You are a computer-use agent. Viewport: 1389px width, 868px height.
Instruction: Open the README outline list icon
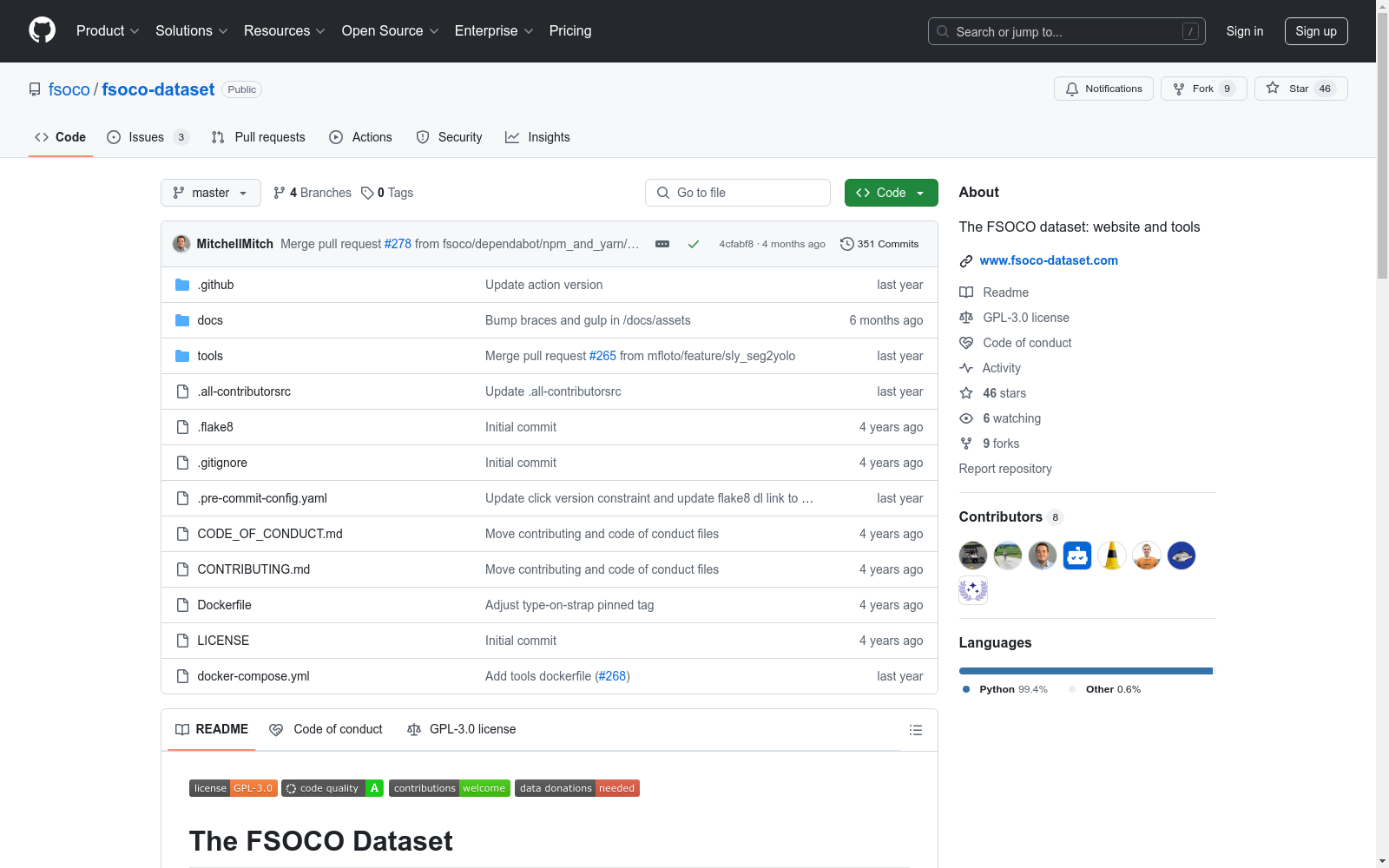click(916, 730)
